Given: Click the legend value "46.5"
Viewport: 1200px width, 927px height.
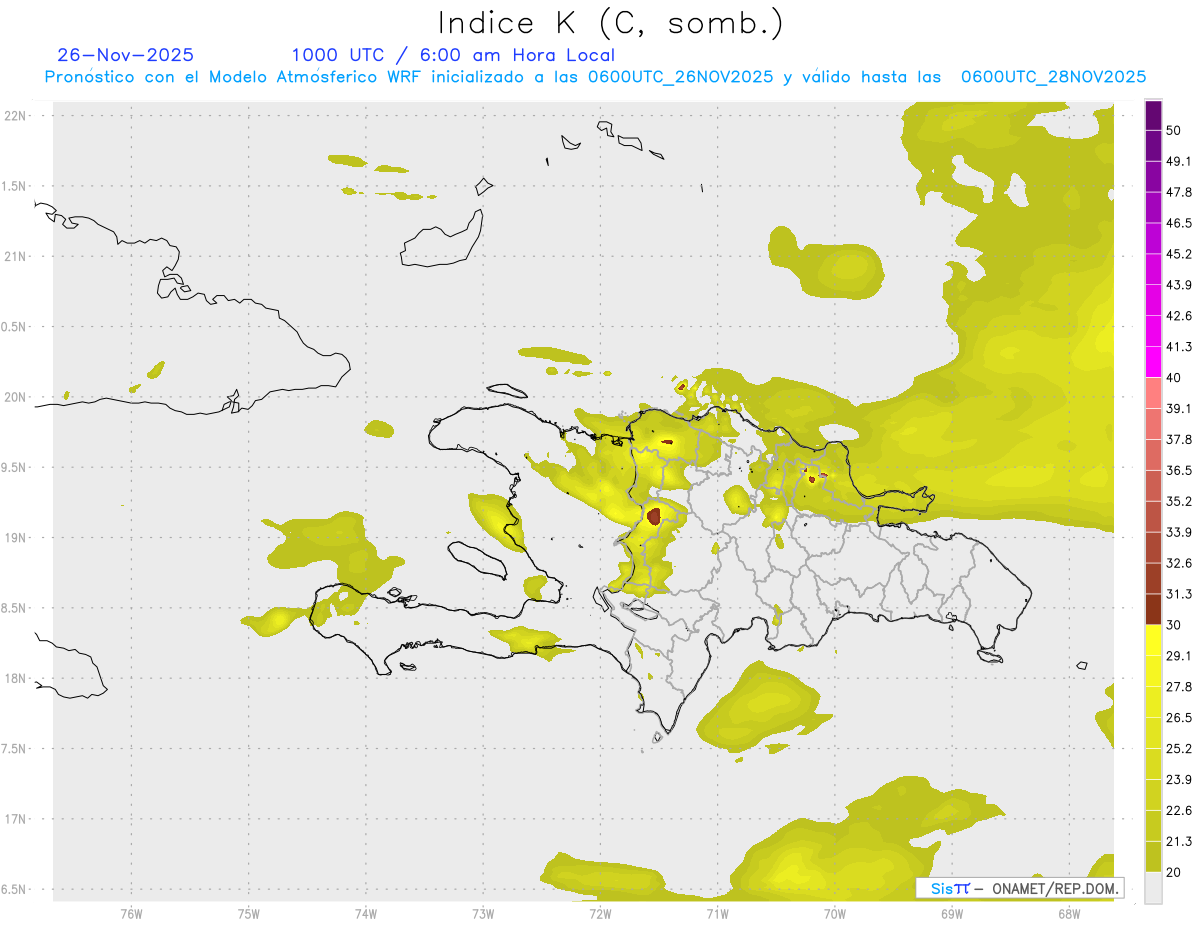Looking at the screenshot, I should coord(1178,224).
